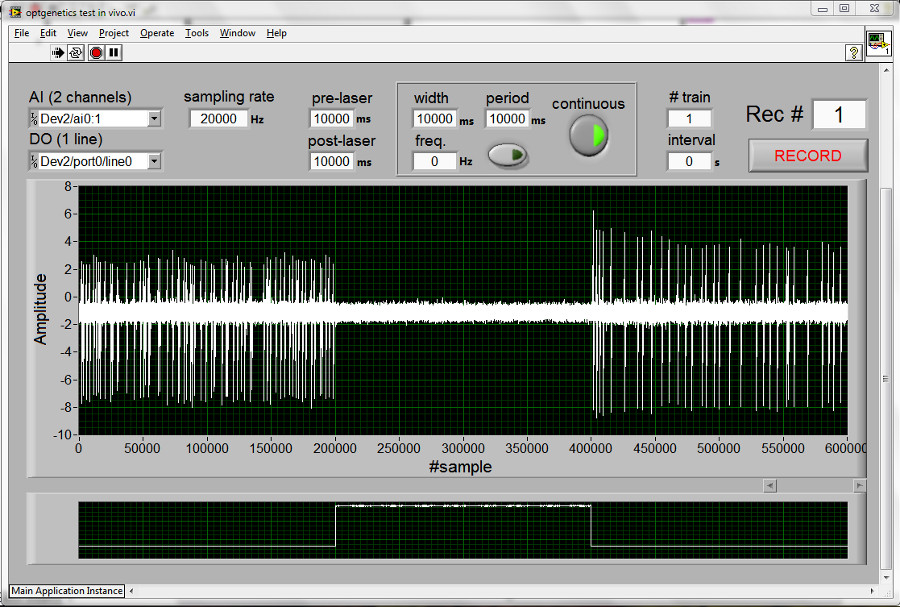Click the vertical scrollbar on the right
This screenshot has height=607, width=900.
click(x=885, y=378)
